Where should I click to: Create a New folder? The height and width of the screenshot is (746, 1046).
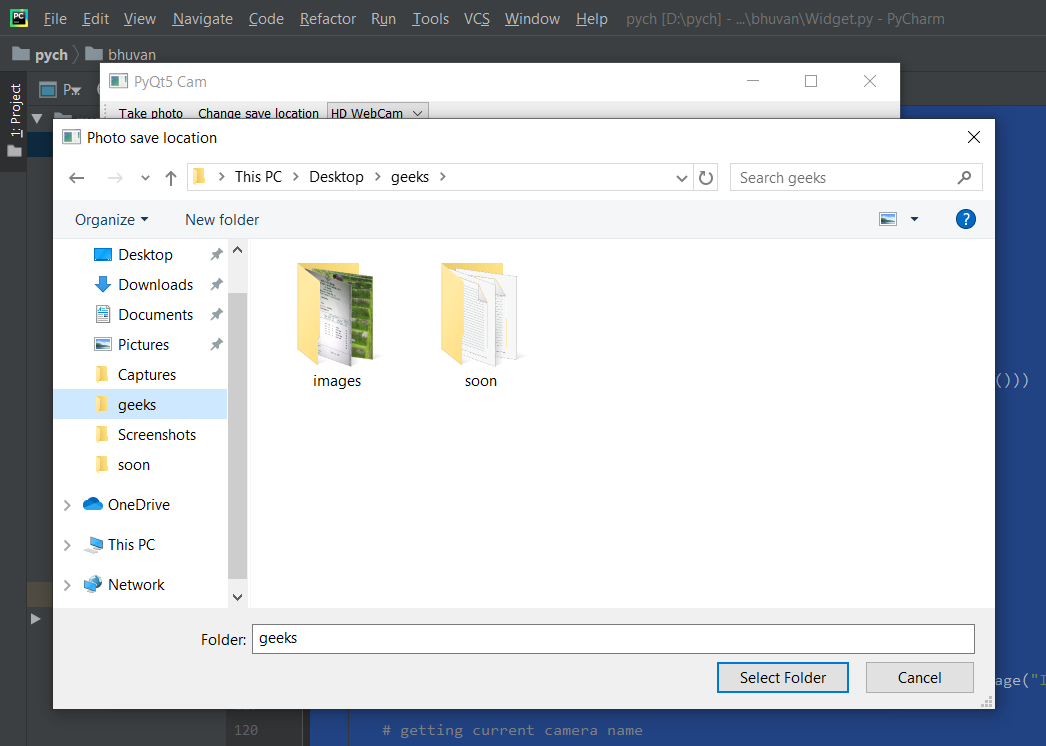222,220
